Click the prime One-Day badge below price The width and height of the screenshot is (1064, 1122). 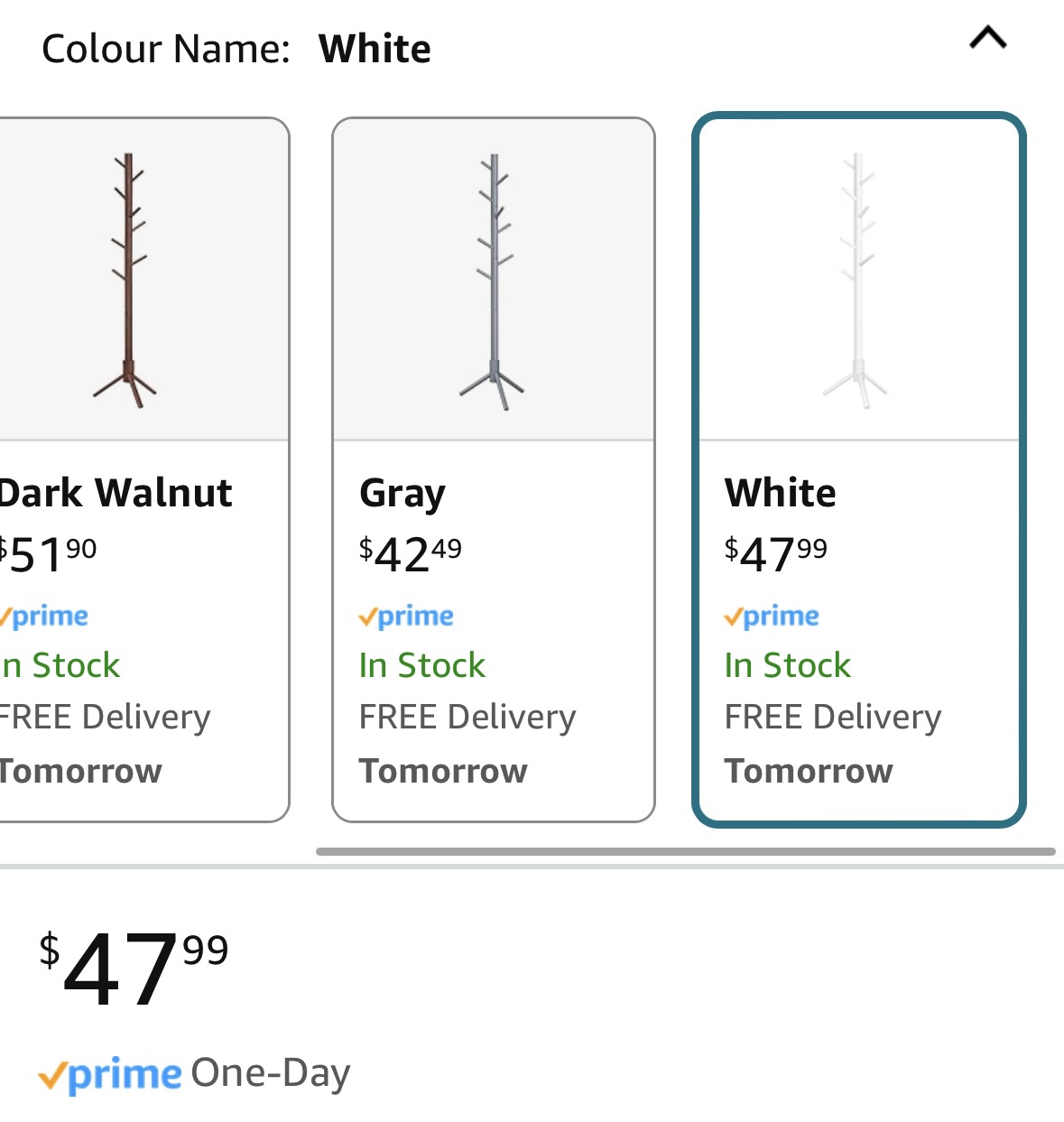click(194, 1074)
